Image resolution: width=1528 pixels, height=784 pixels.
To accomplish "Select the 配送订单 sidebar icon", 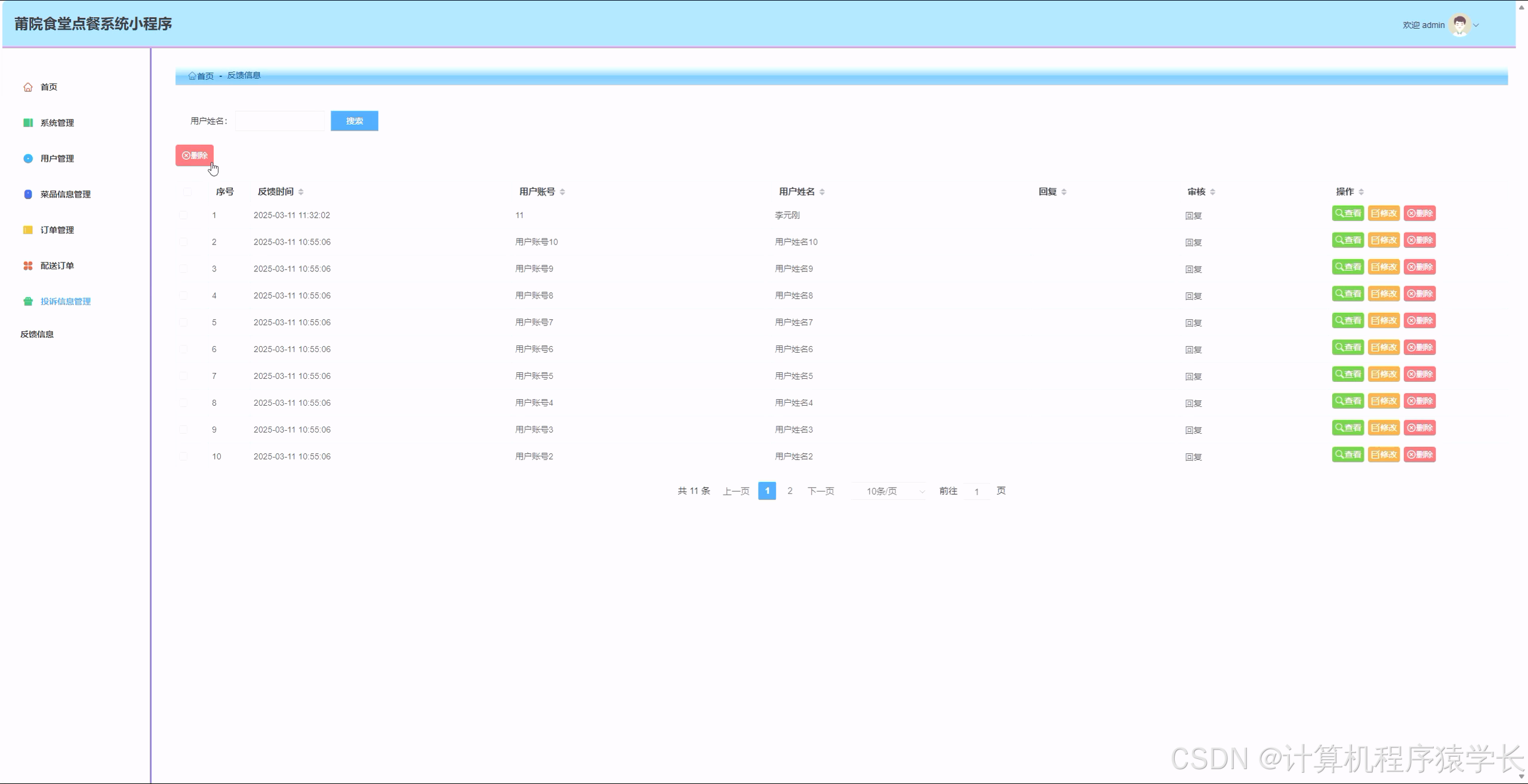I will pyautogui.click(x=28, y=266).
